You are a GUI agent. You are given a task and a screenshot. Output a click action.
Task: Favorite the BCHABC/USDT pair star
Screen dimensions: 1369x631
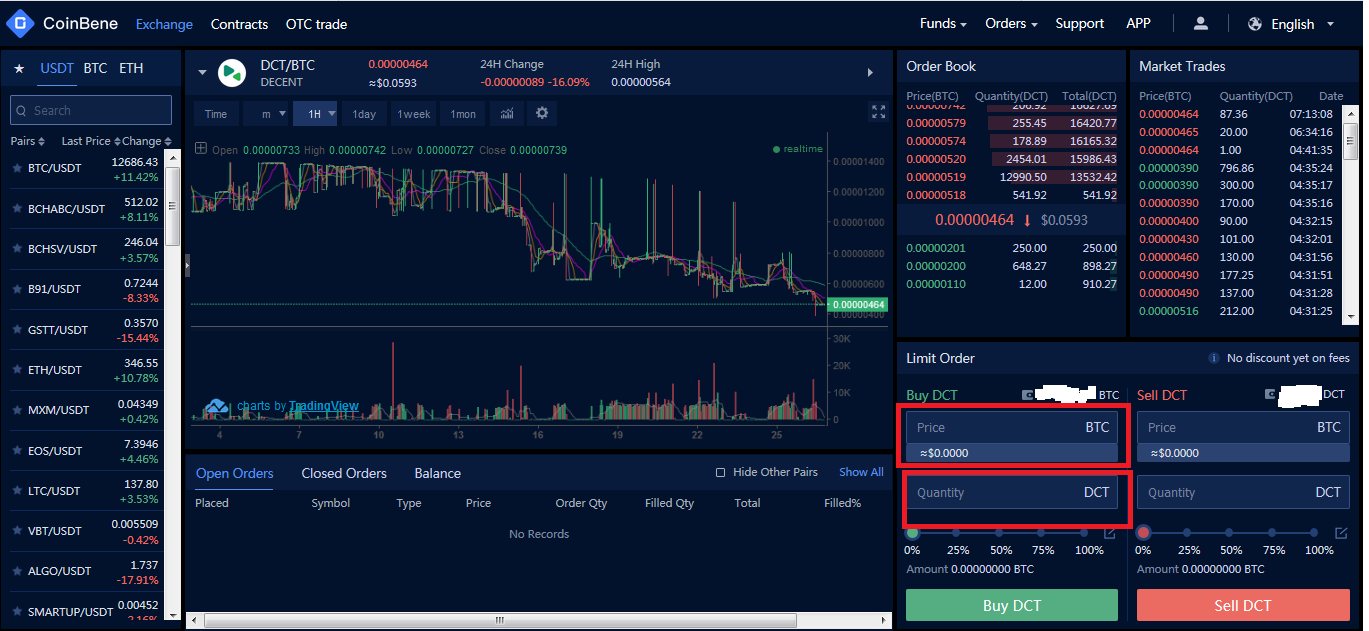coord(17,209)
